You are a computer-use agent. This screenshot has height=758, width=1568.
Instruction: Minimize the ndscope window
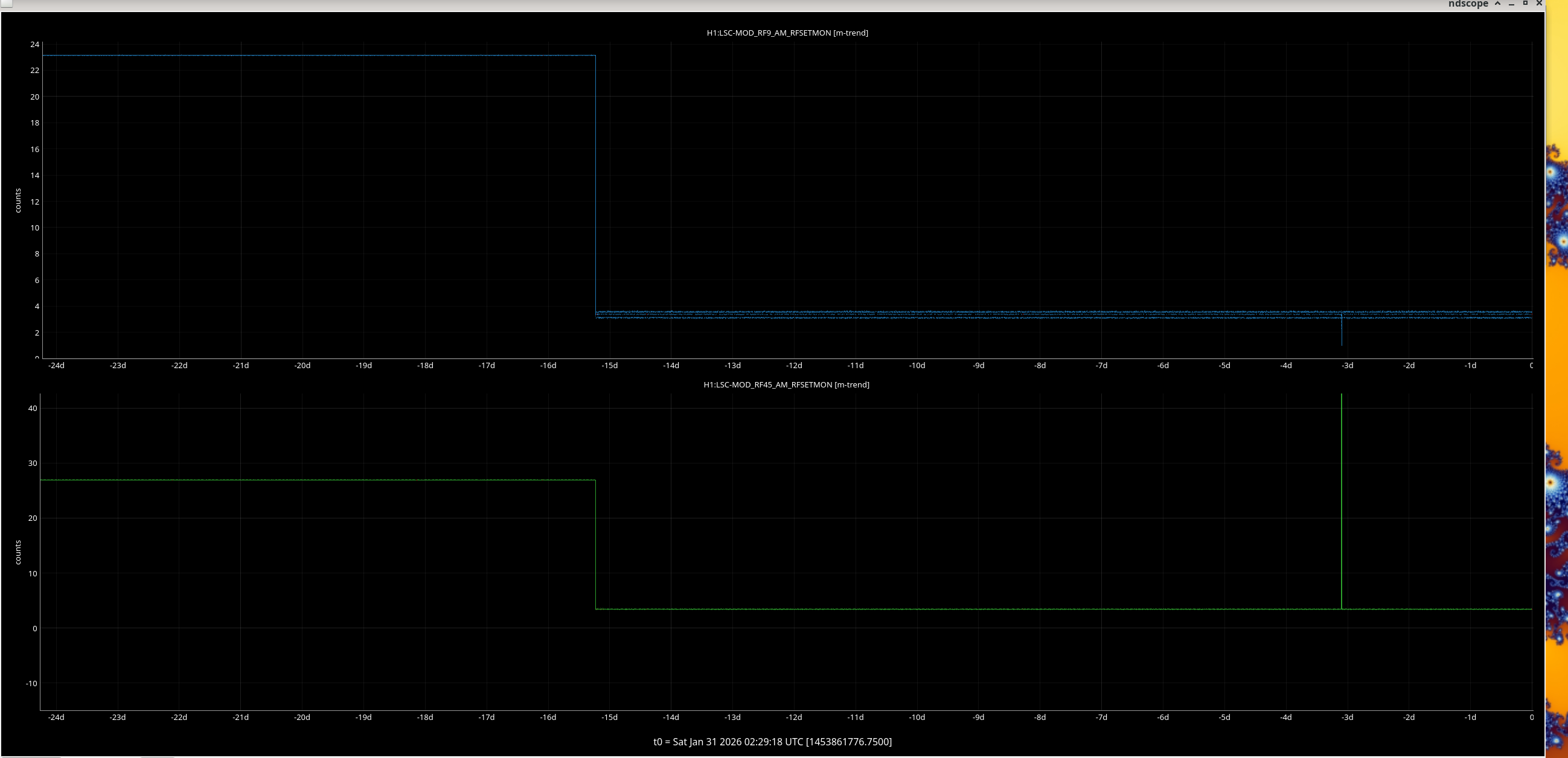(1511, 4)
